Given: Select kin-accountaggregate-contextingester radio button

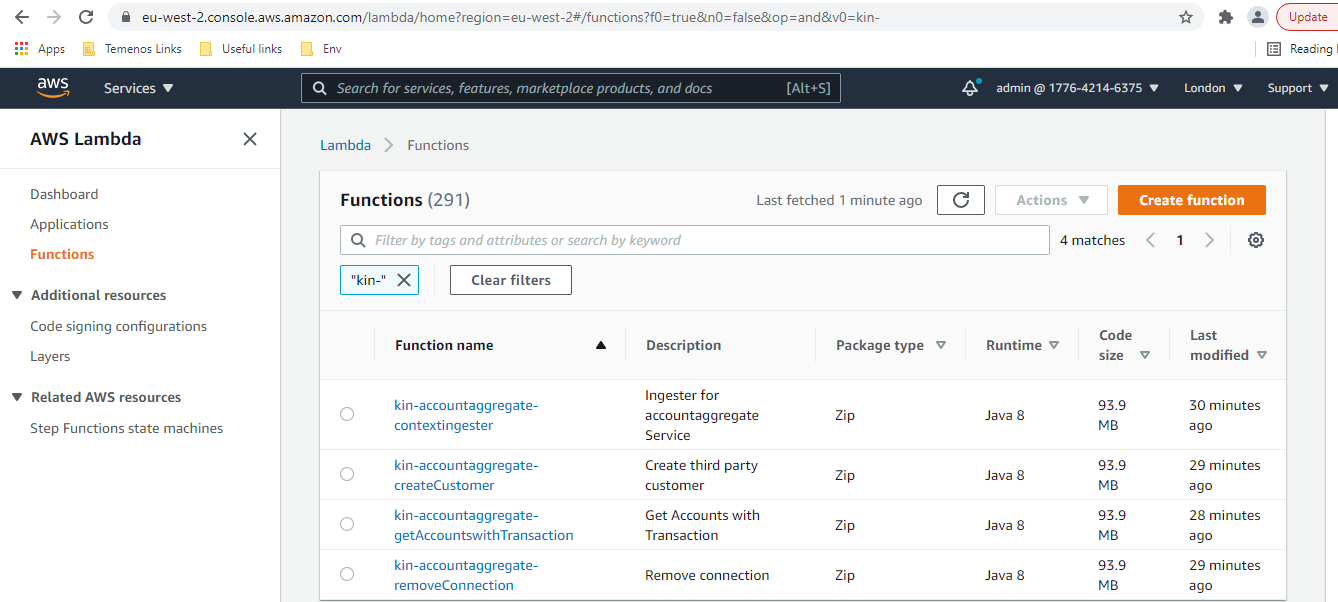Looking at the screenshot, I should pyautogui.click(x=347, y=414).
